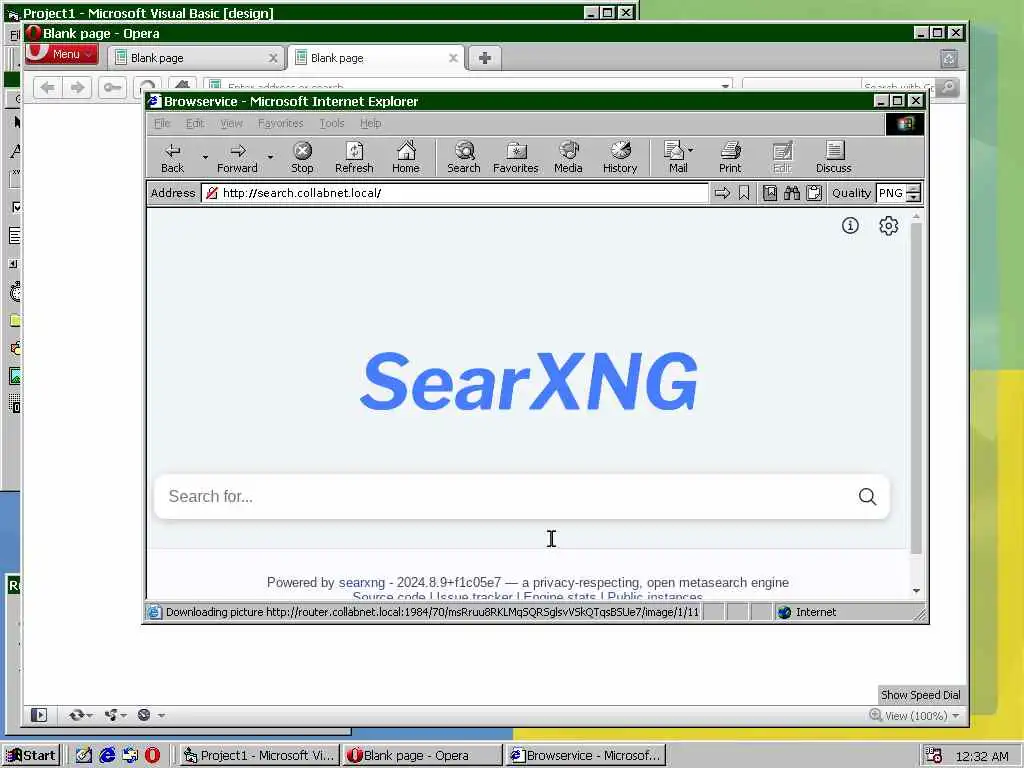The height and width of the screenshot is (768, 1024).
Task: Open Discuss in IE toolbar
Action: point(834,157)
